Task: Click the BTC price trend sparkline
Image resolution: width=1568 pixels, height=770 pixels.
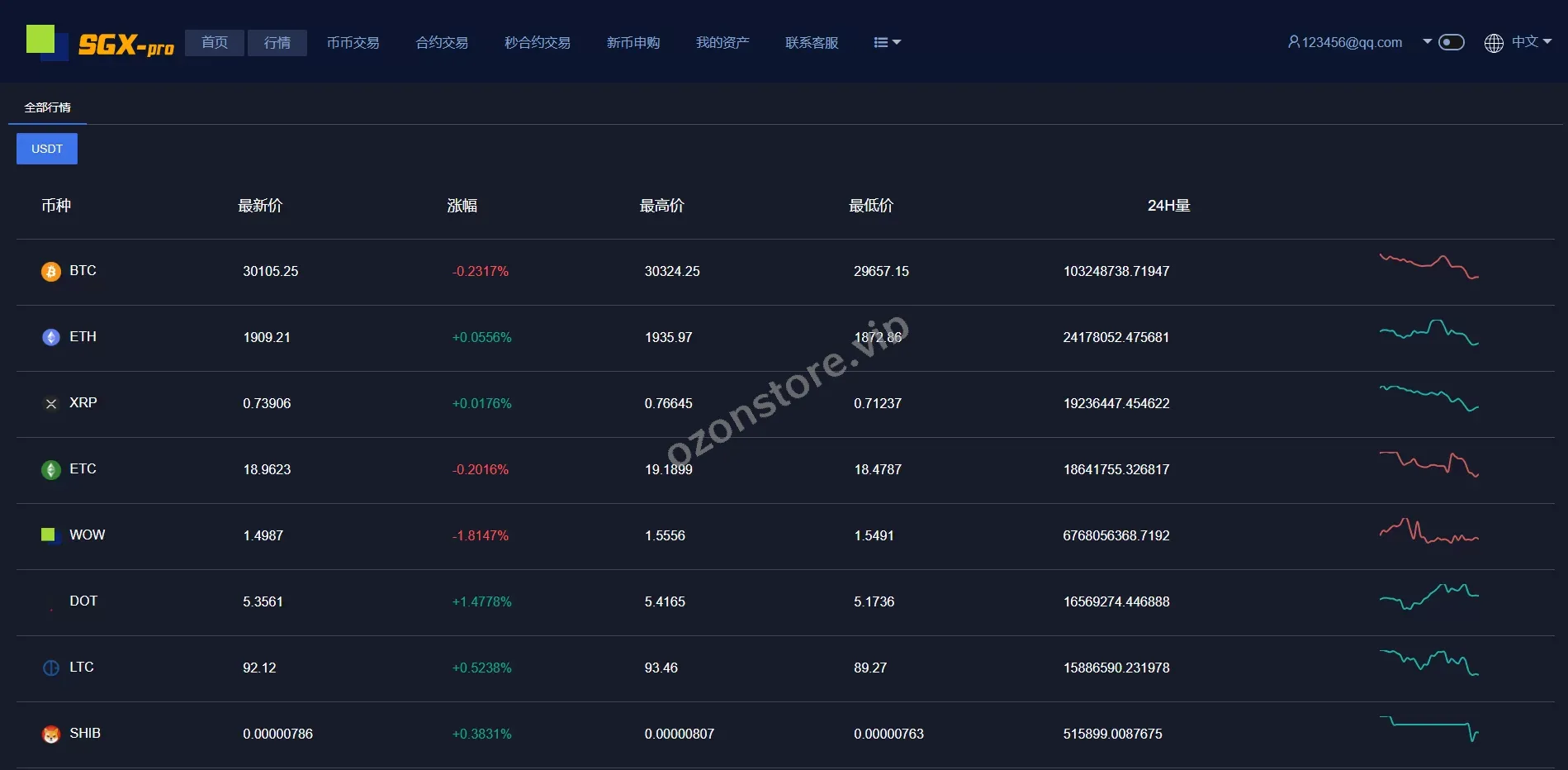Action: coord(1428,267)
